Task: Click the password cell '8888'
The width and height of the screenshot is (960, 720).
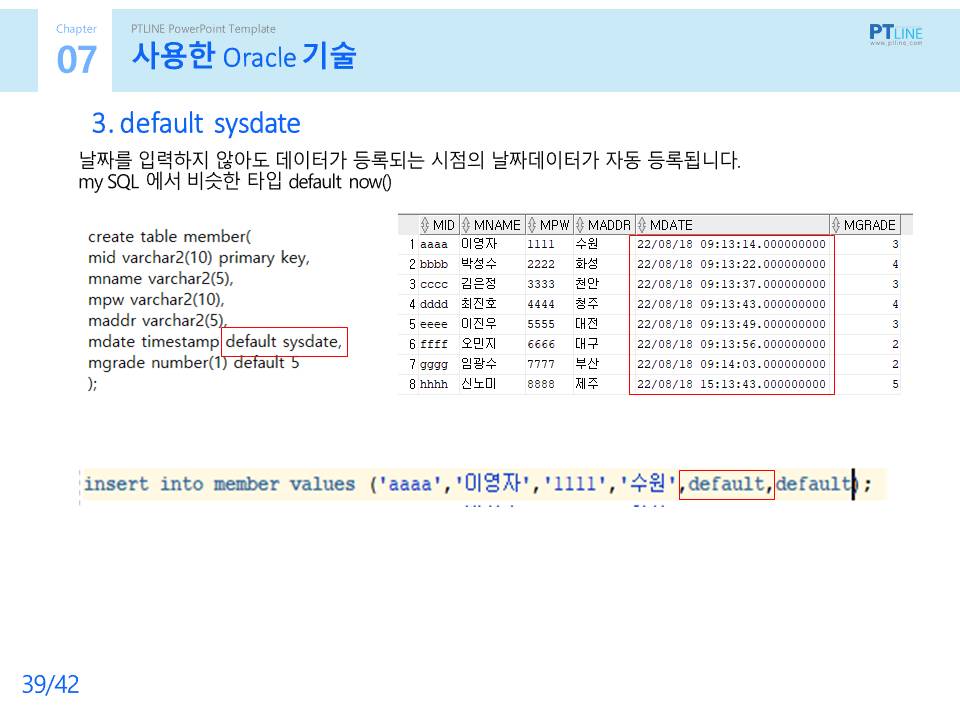Action: [541, 384]
